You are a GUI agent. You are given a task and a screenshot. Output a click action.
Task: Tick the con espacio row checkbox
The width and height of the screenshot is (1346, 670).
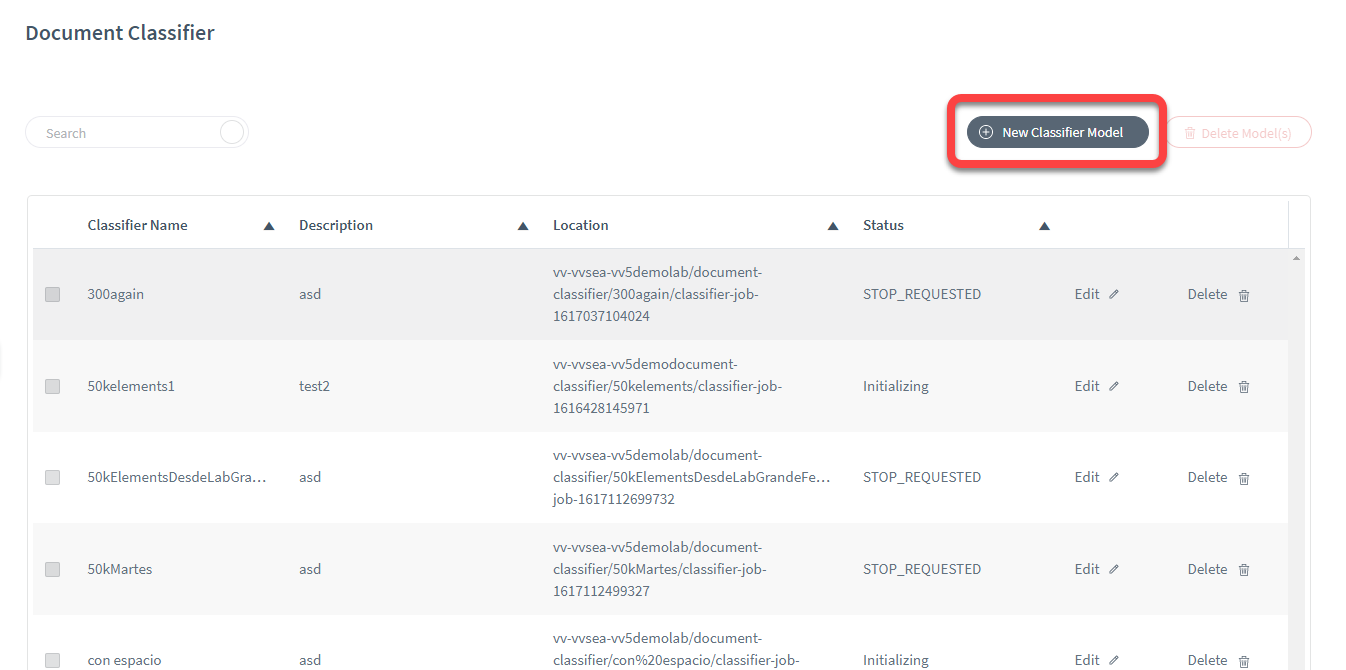[52, 660]
